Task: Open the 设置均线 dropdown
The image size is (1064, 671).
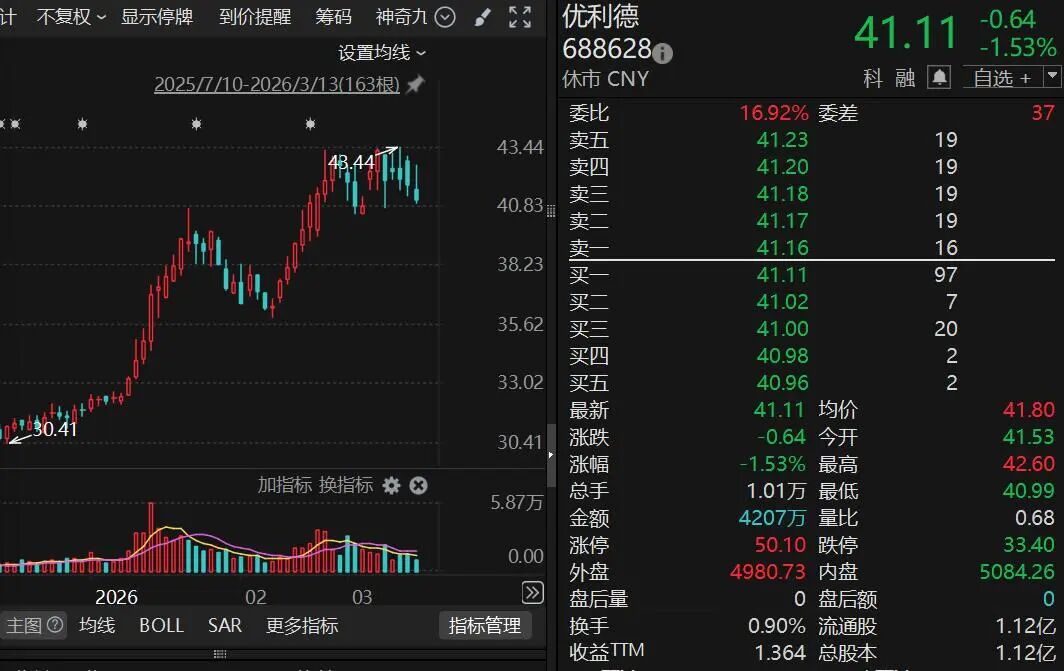Action: (x=382, y=53)
